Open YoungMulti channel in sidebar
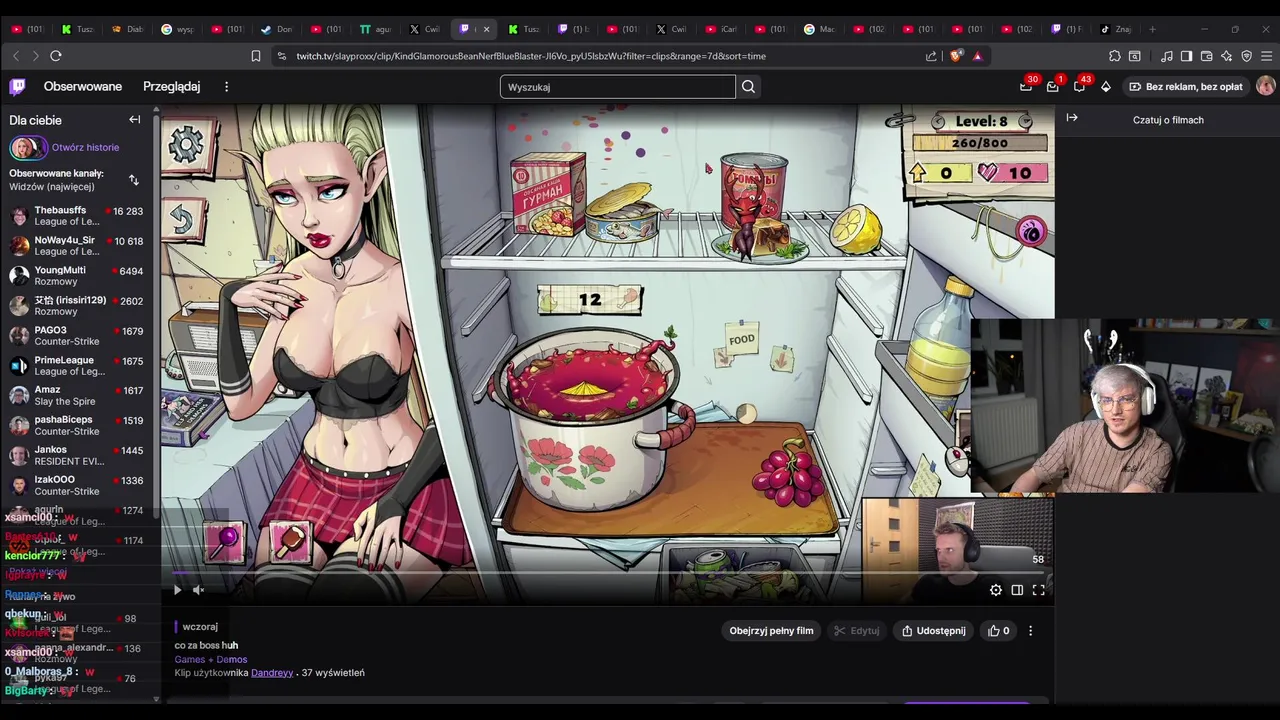The height and width of the screenshot is (720, 1280). [x=78, y=276]
